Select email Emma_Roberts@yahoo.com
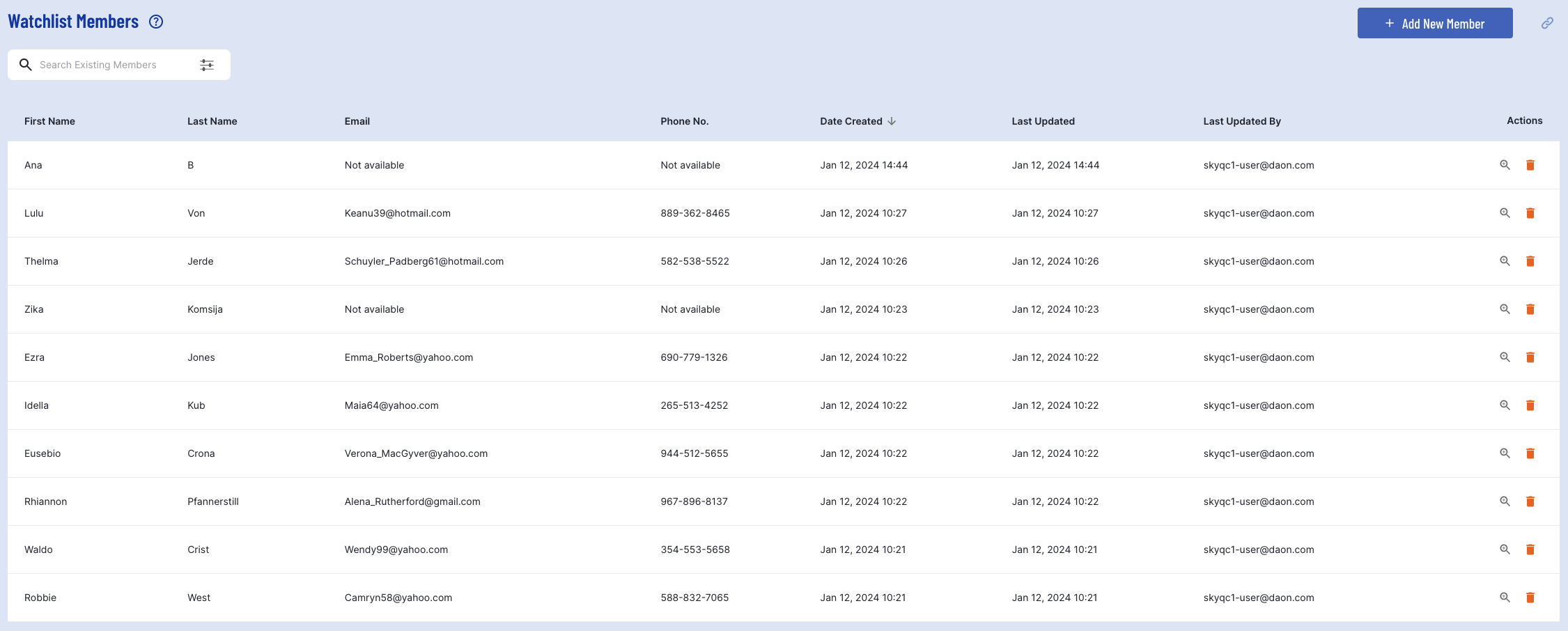 pyautogui.click(x=409, y=357)
